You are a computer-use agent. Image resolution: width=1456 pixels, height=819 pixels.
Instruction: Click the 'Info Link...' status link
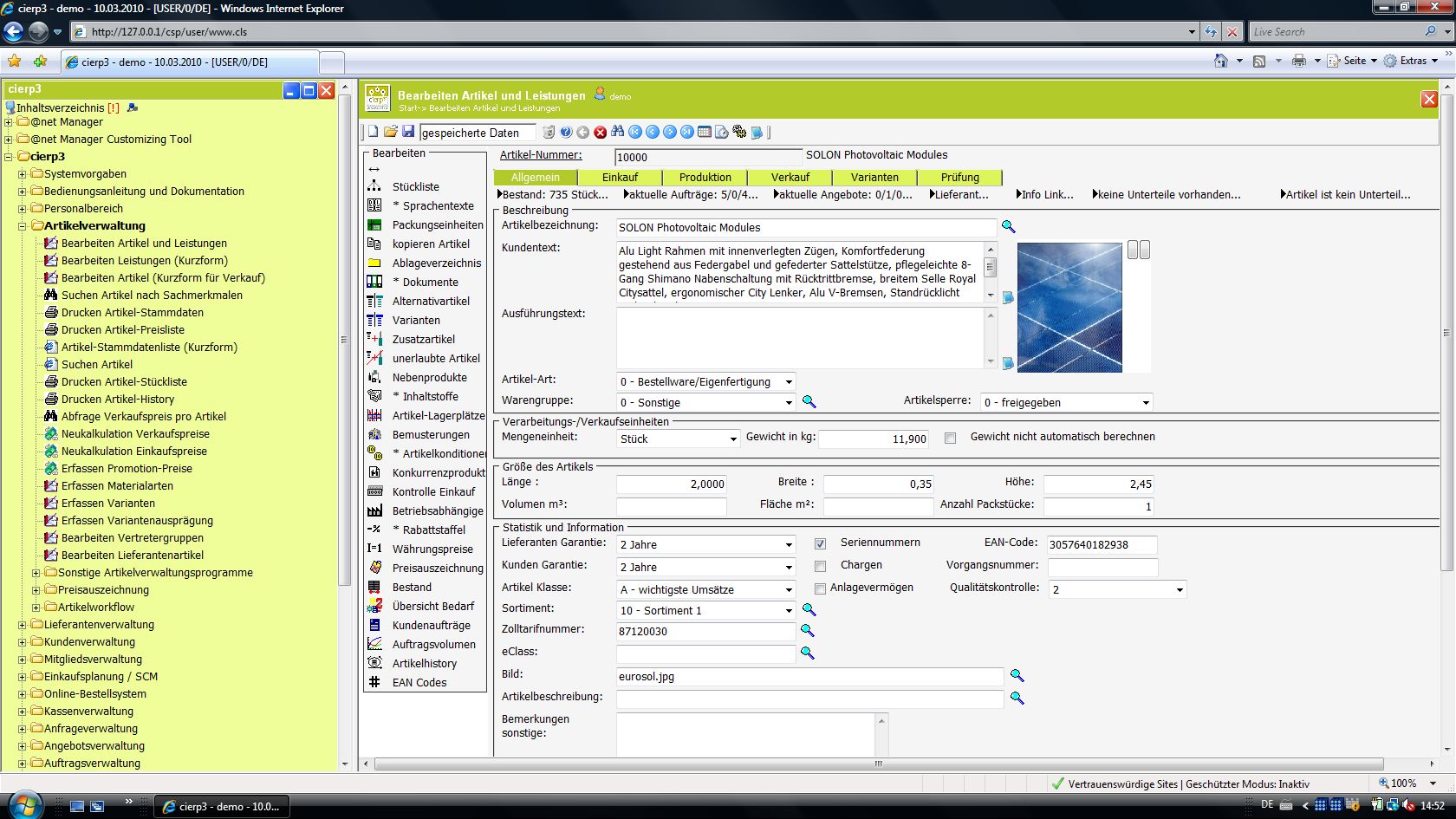pos(1046,195)
